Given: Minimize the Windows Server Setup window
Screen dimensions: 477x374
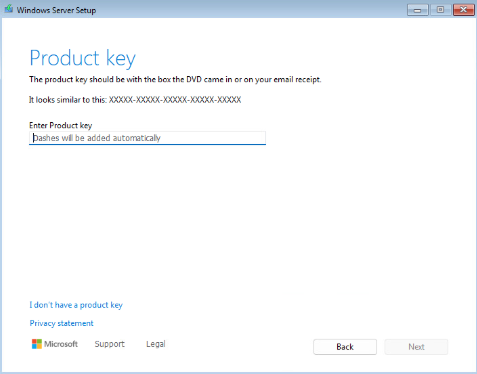Looking at the screenshot, I should 417,10.
